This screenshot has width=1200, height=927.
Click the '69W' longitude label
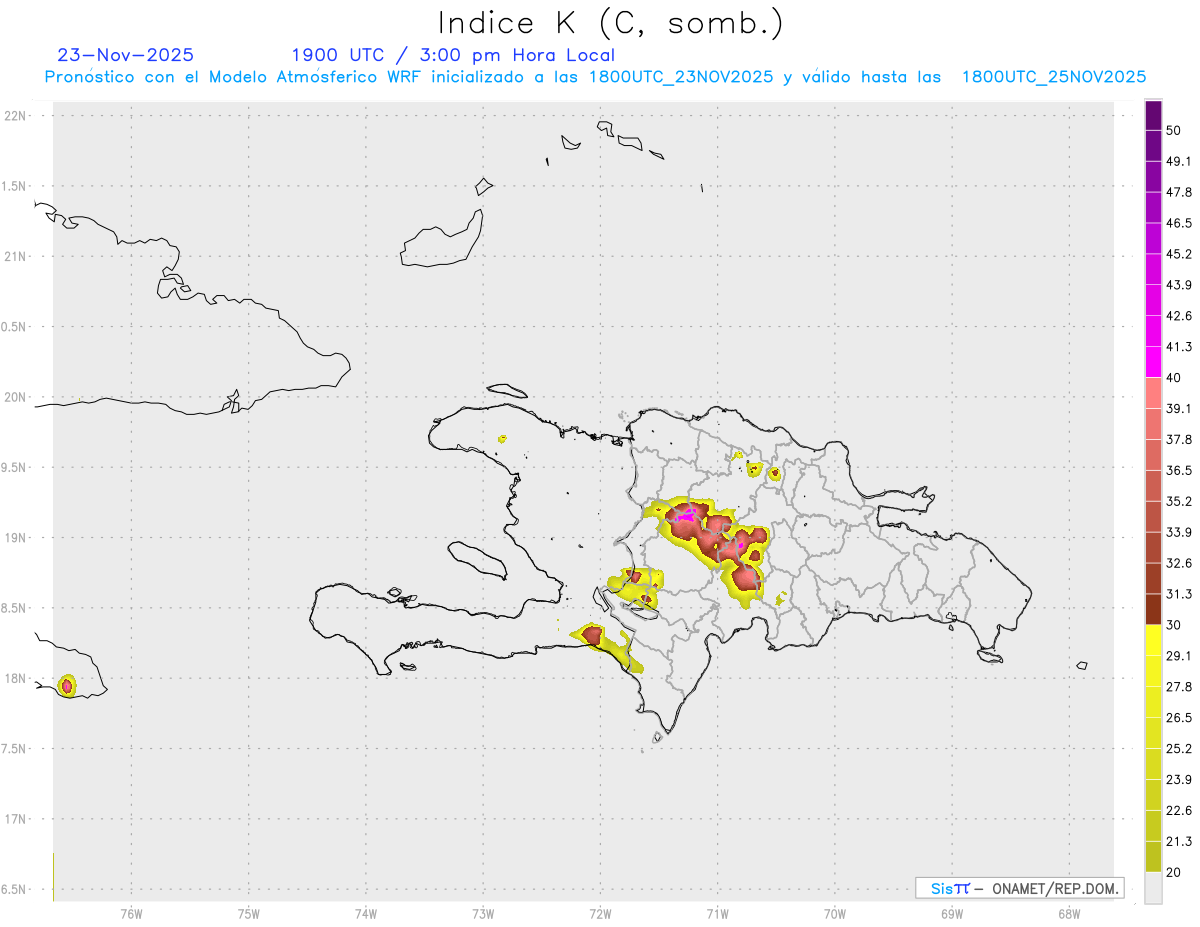[x=952, y=914]
